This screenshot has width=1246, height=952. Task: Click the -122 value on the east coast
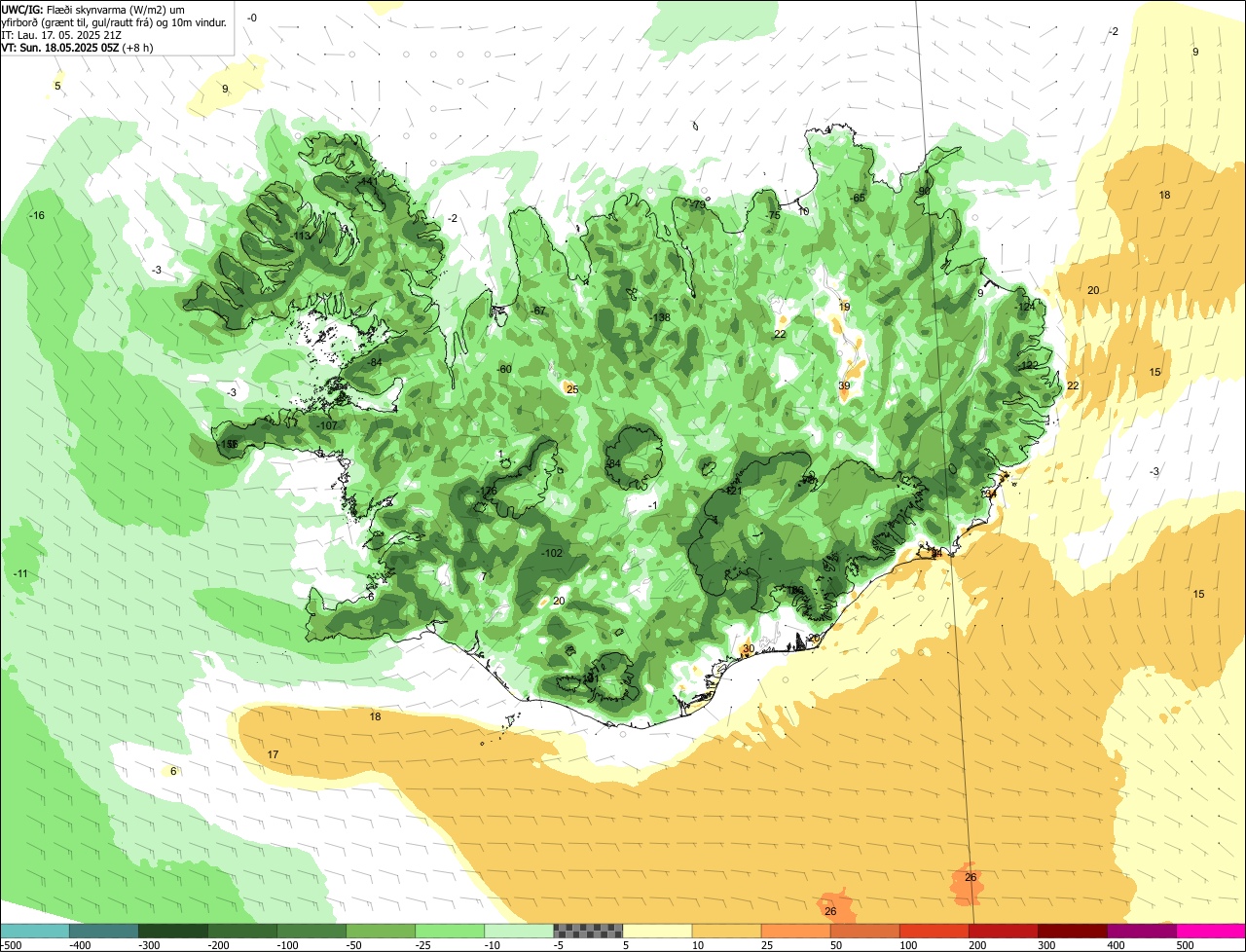click(1028, 365)
